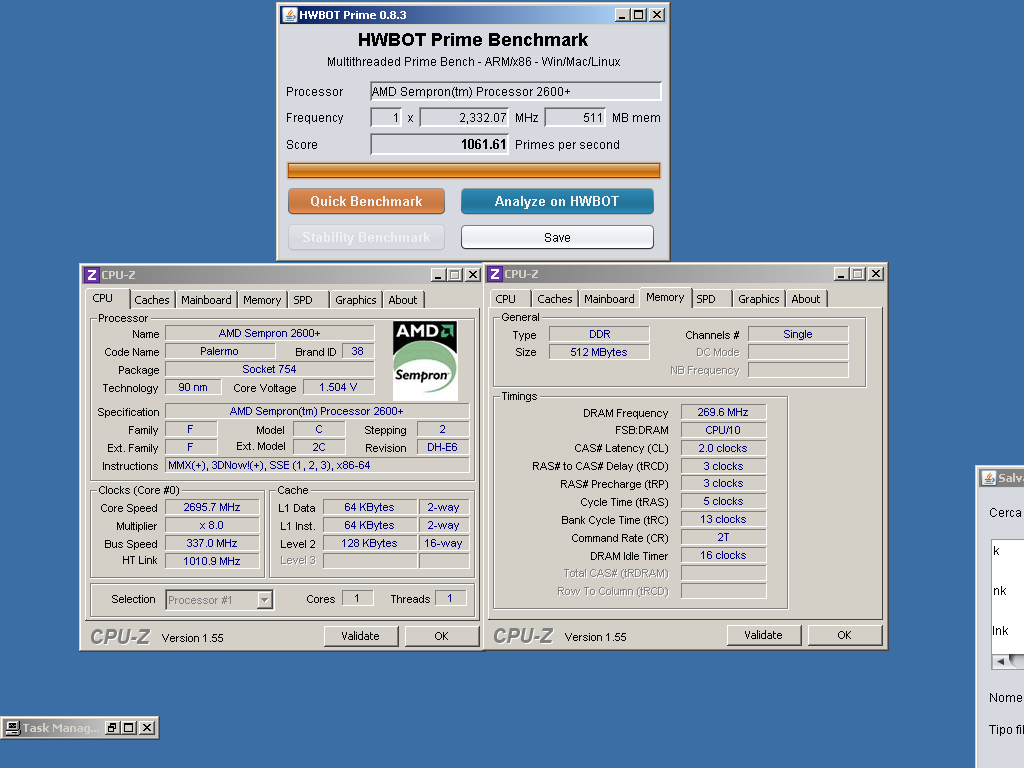Click Validate in the right CPU-Z window

pos(763,635)
